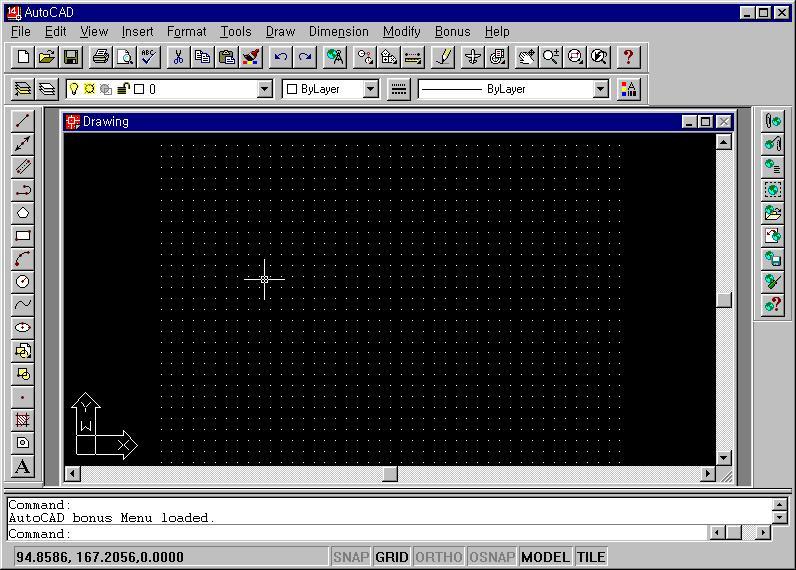Undo last action with Undo arrow
The image size is (796, 570).
point(280,57)
